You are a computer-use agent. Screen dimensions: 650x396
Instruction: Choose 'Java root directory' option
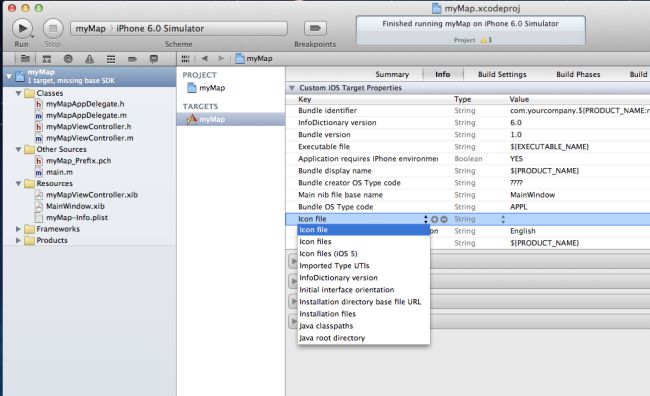pos(364,338)
